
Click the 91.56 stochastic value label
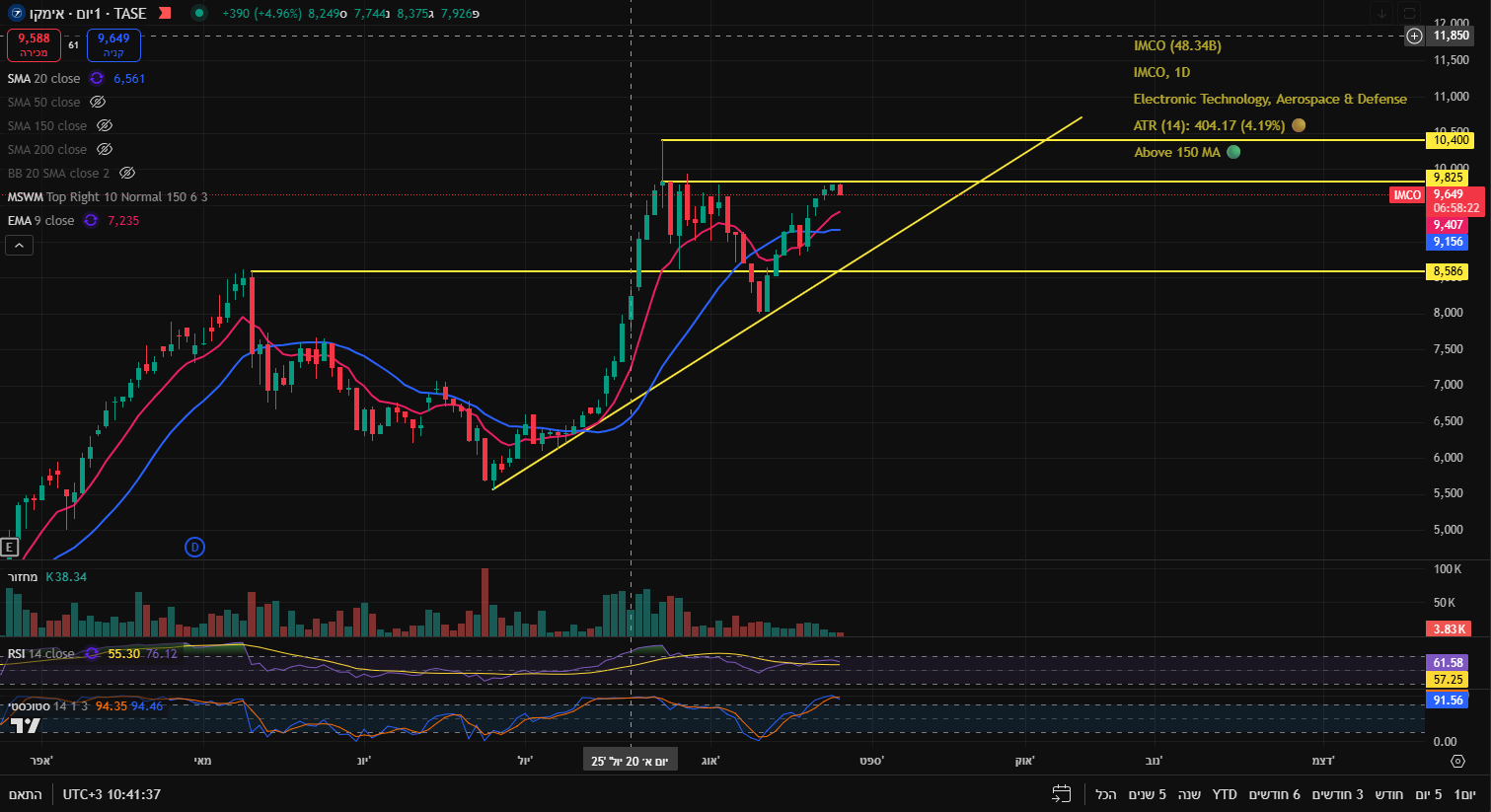[x=1448, y=701]
